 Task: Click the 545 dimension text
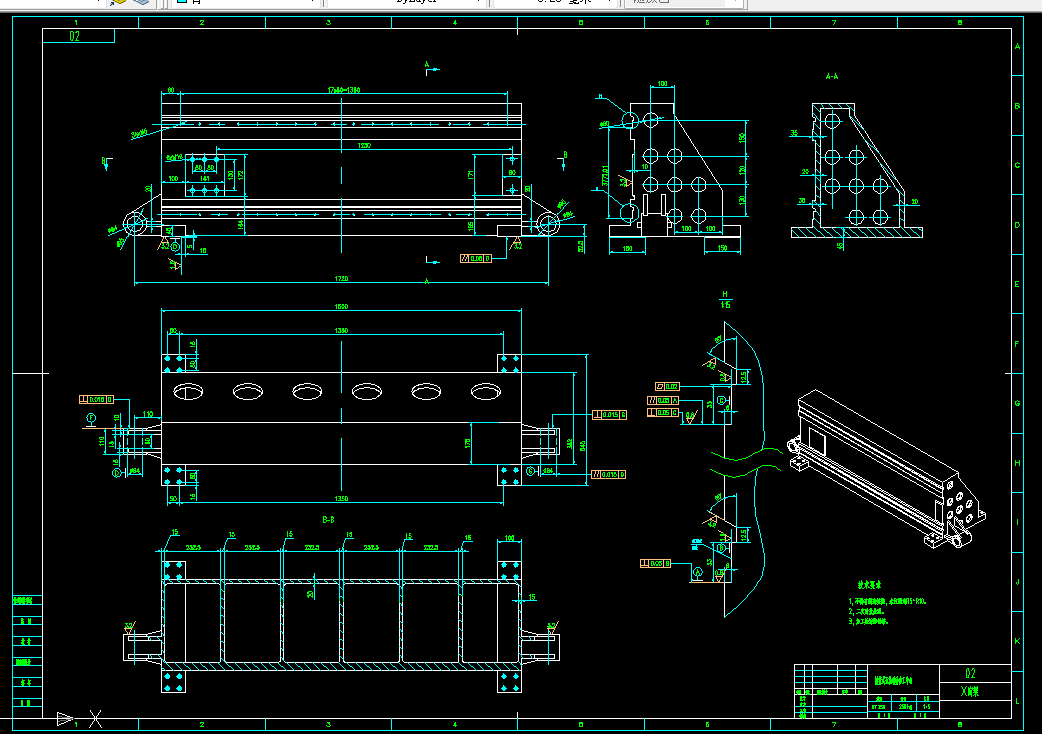(x=582, y=446)
